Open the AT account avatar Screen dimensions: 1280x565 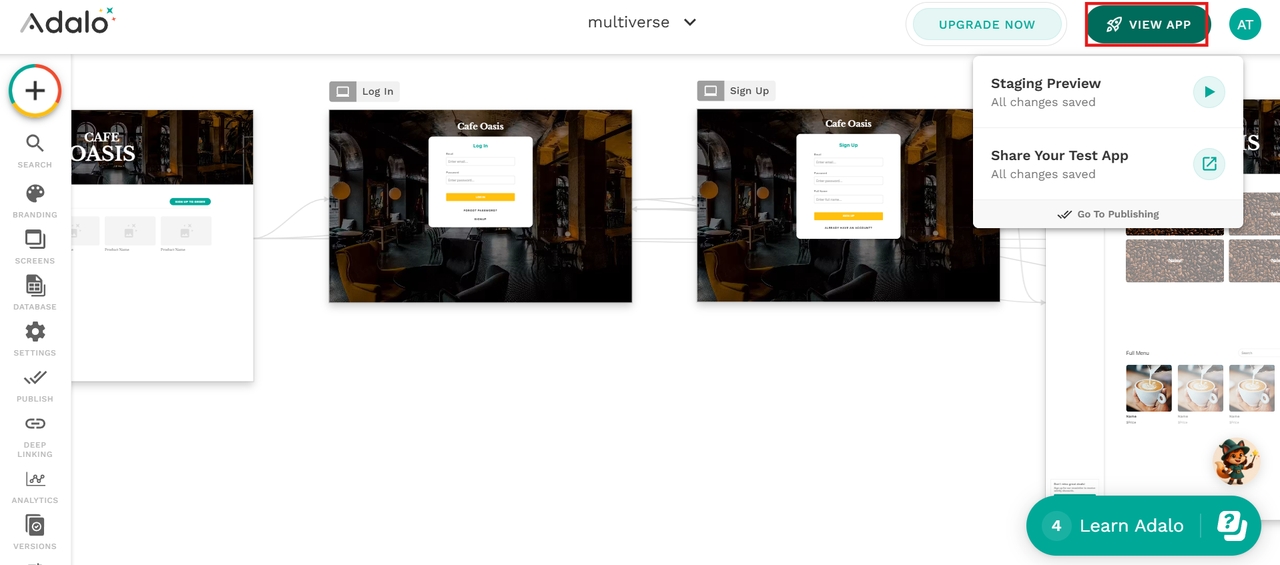click(x=1245, y=24)
